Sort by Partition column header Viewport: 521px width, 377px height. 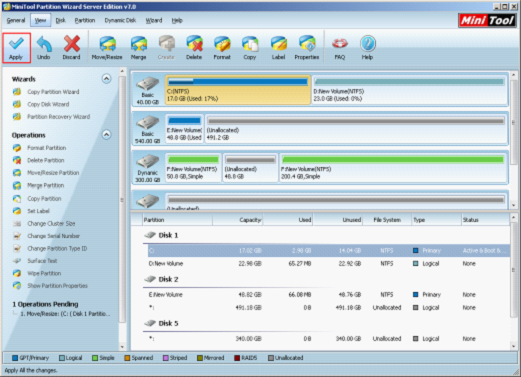click(x=177, y=220)
